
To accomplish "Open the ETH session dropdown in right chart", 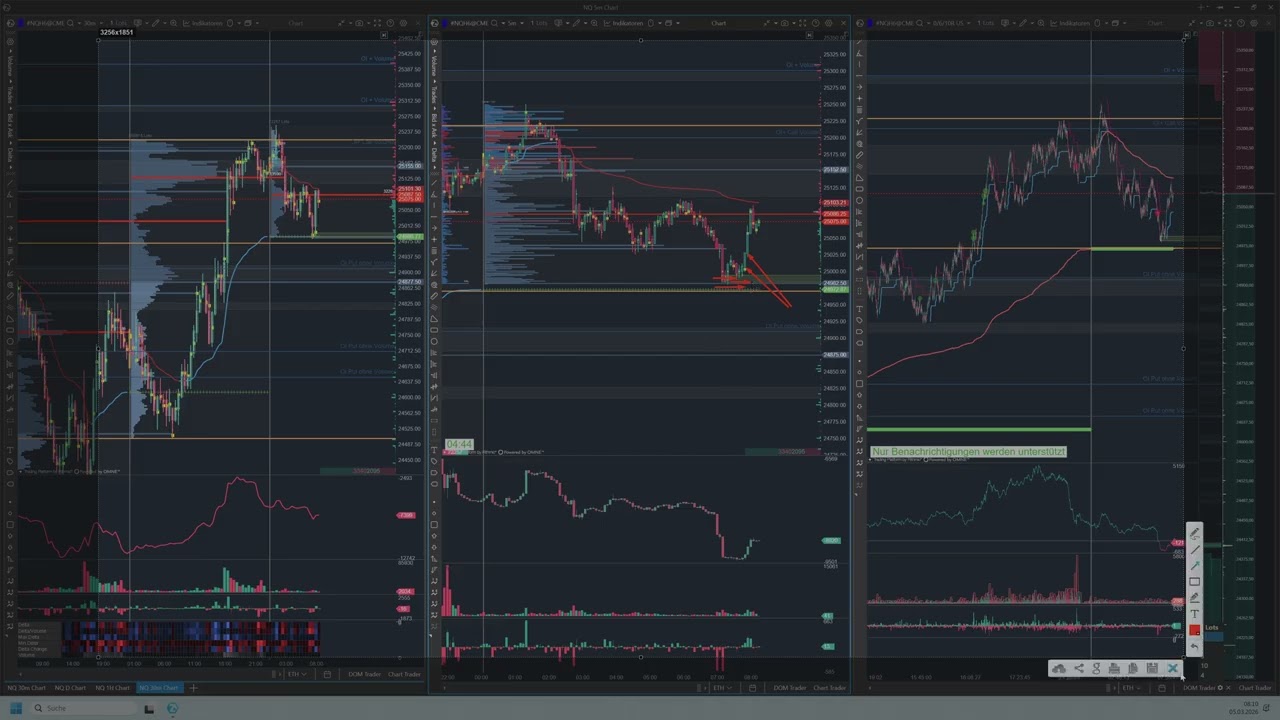I will pos(1131,688).
